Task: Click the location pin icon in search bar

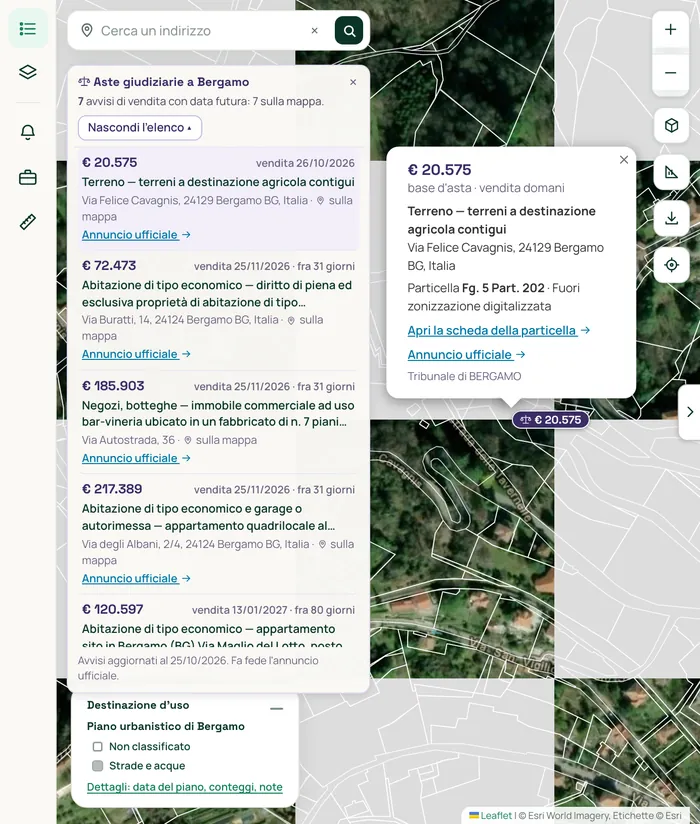Action: tap(87, 30)
